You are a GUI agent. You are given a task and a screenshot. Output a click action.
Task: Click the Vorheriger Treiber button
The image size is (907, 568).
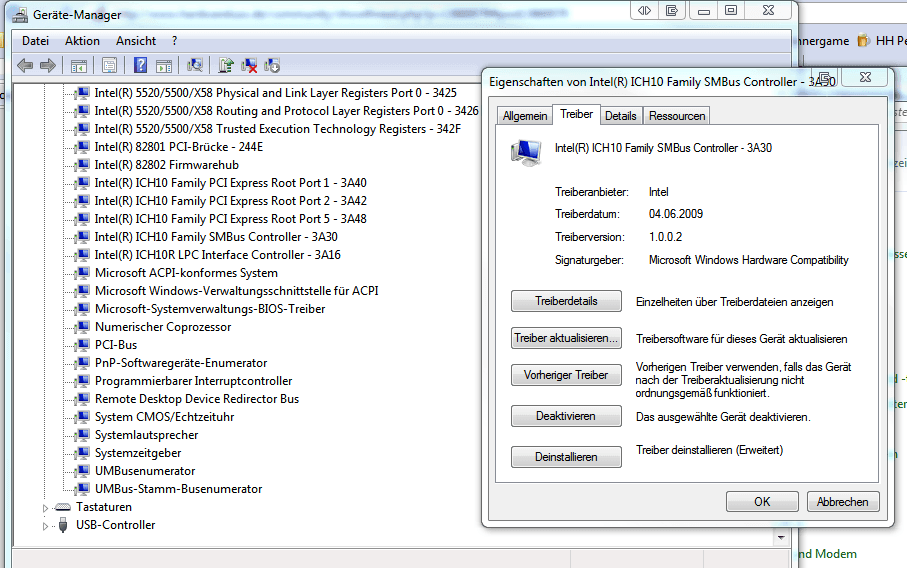[x=566, y=375]
